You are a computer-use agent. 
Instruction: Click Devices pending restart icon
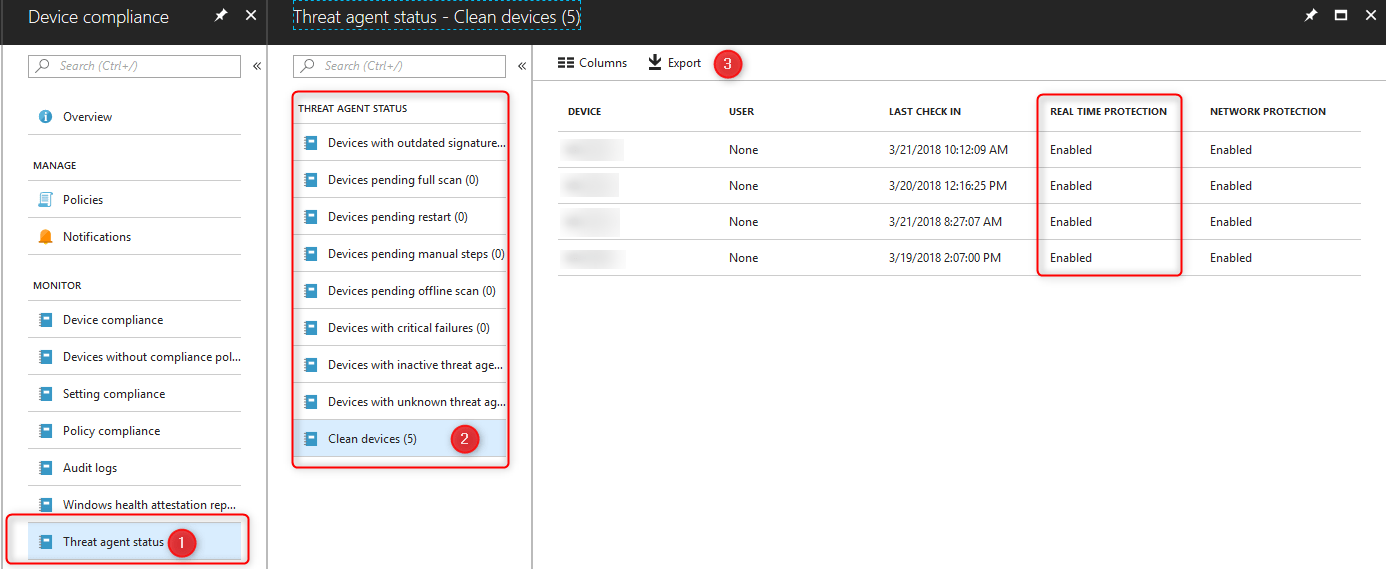pos(310,217)
